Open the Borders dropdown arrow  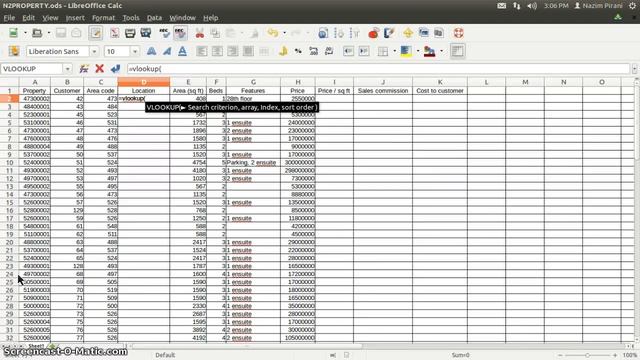394,51
